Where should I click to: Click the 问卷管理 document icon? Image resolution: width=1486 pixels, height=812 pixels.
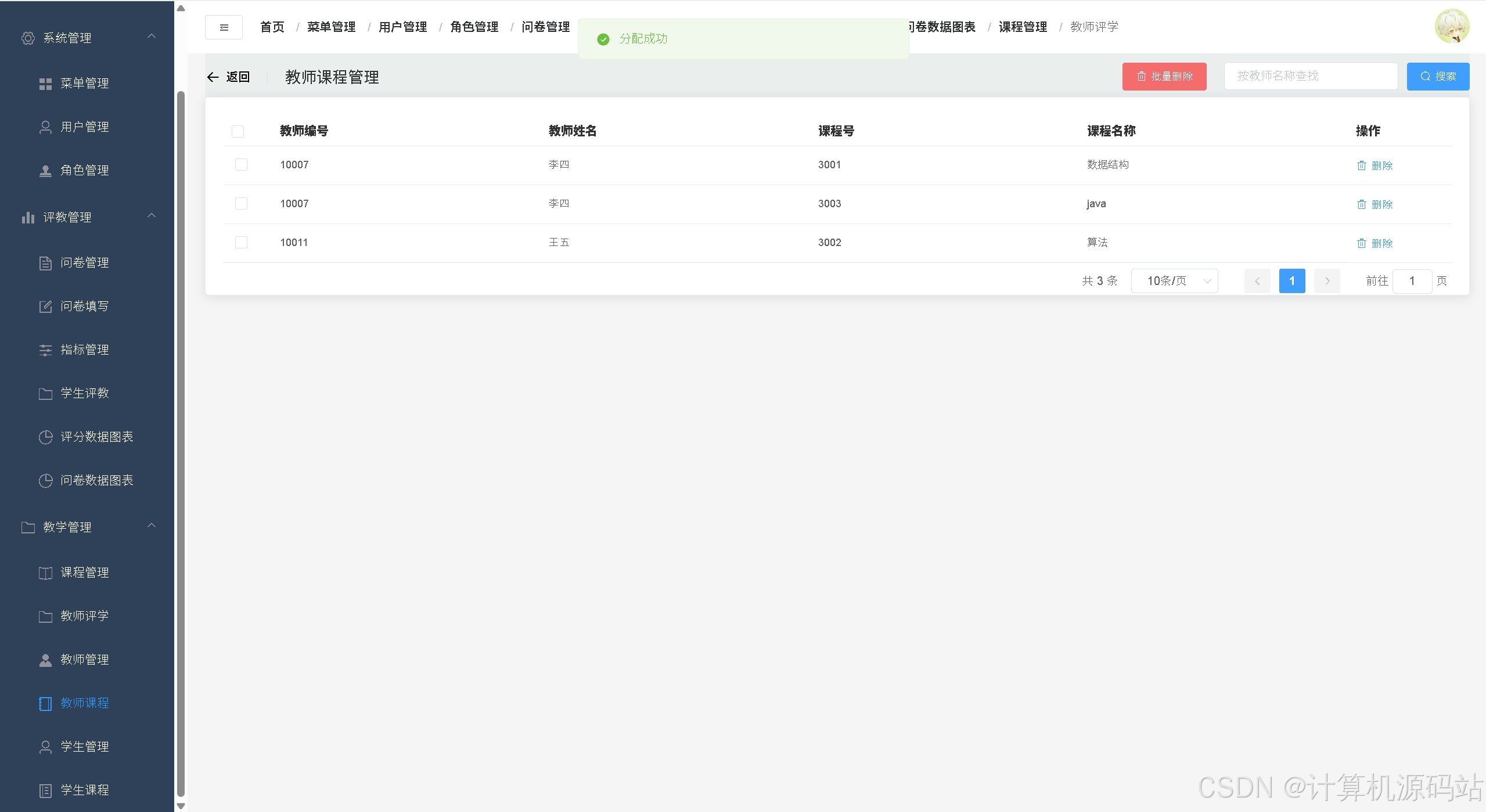[x=45, y=264]
